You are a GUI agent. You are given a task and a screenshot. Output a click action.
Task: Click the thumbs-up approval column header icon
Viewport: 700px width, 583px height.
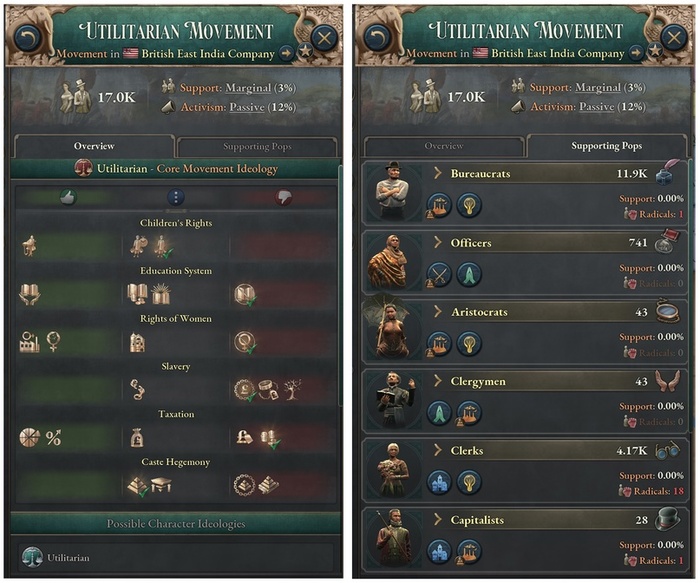pyautogui.click(x=68, y=197)
